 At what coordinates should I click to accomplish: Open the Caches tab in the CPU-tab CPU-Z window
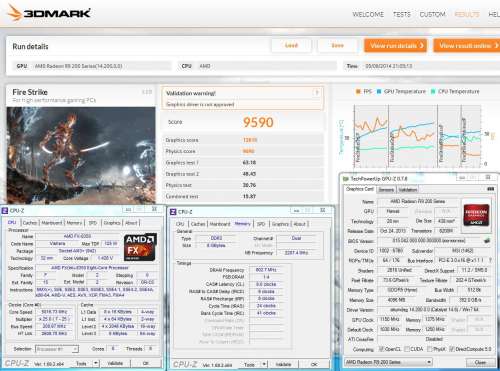pos(30,223)
